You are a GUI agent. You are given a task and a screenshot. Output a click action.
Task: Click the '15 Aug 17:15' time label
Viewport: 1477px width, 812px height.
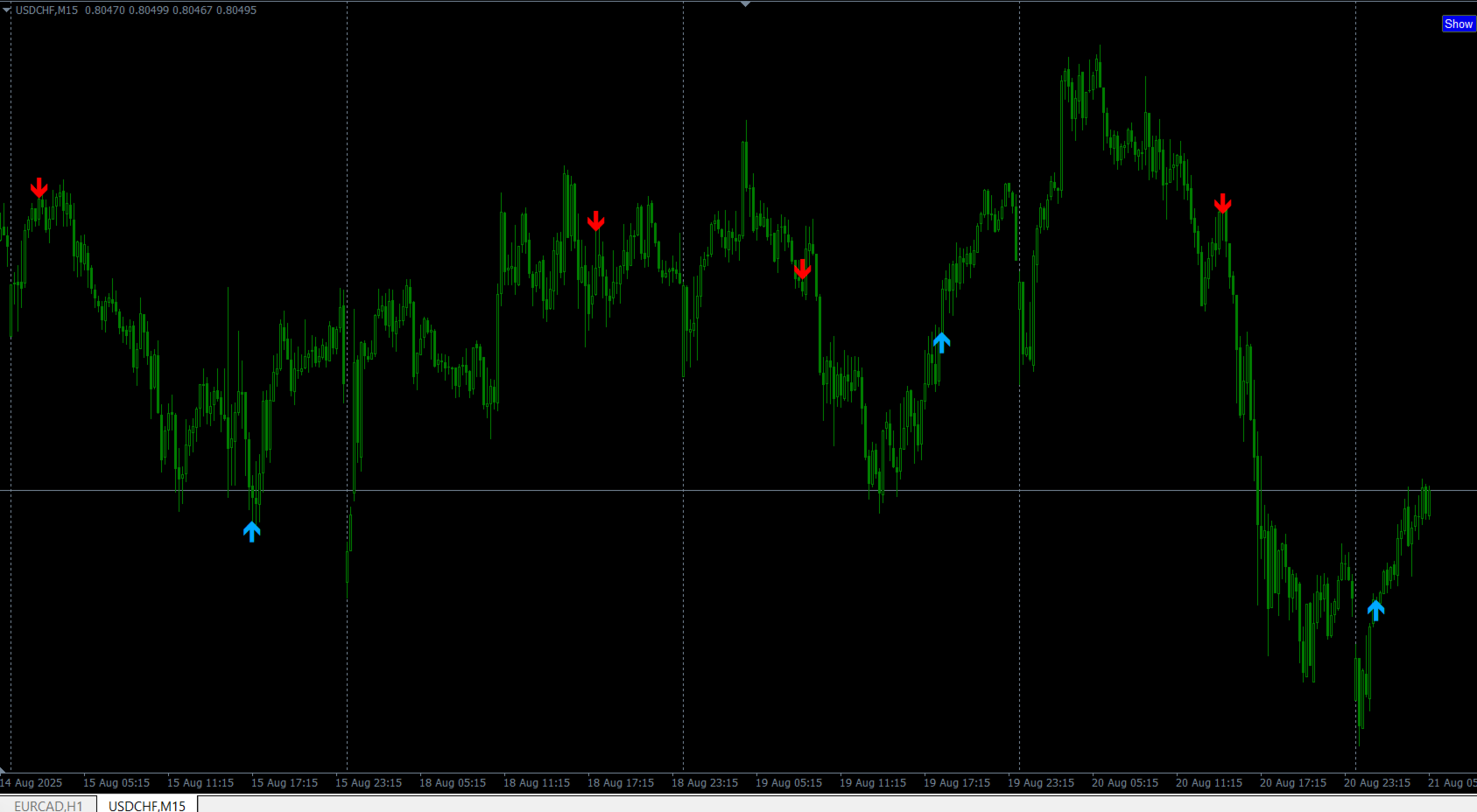(285, 783)
